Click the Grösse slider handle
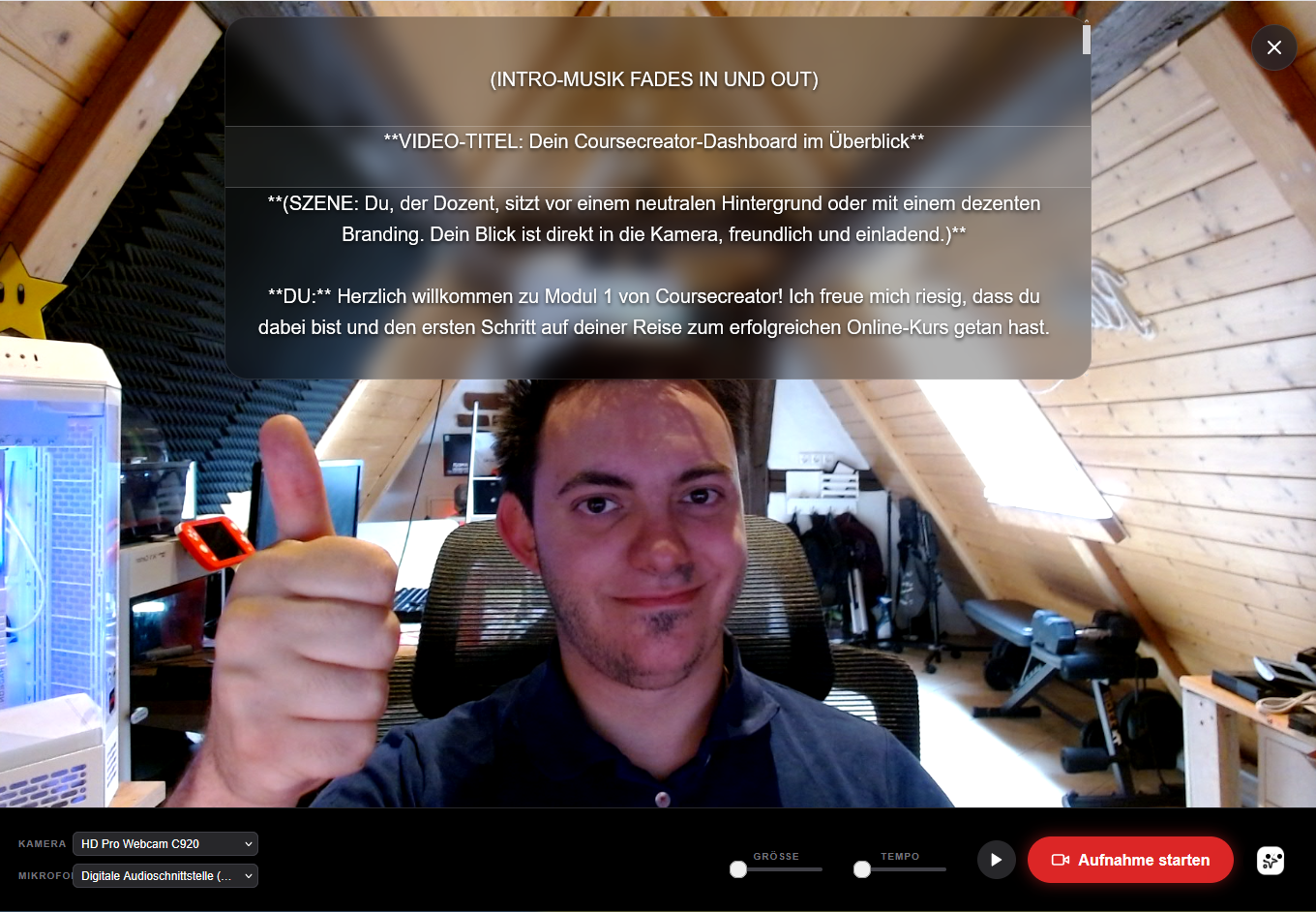The height and width of the screenshot is (912, 1316). click(x=738, y=869)
